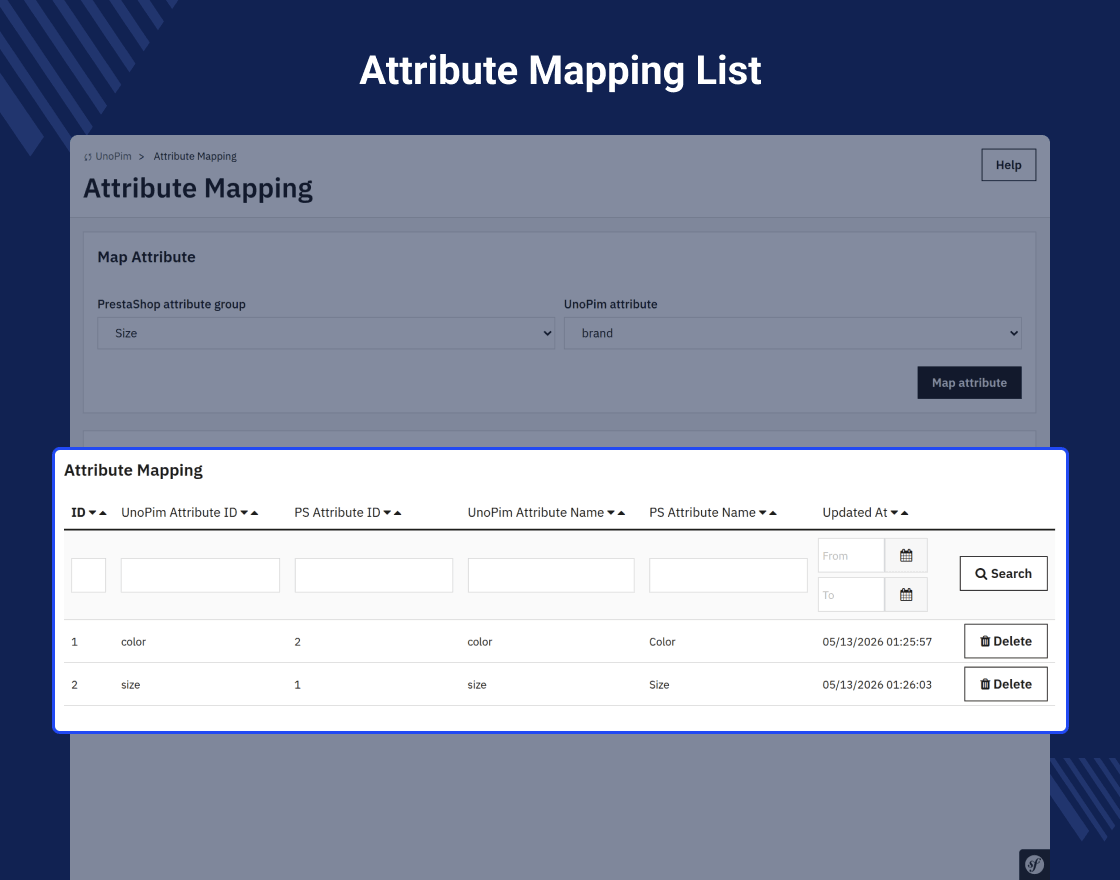The image size is (1120, 880).
Task: Click the Attribute Mapping breadcrumb
Action: tap(195, 156)
